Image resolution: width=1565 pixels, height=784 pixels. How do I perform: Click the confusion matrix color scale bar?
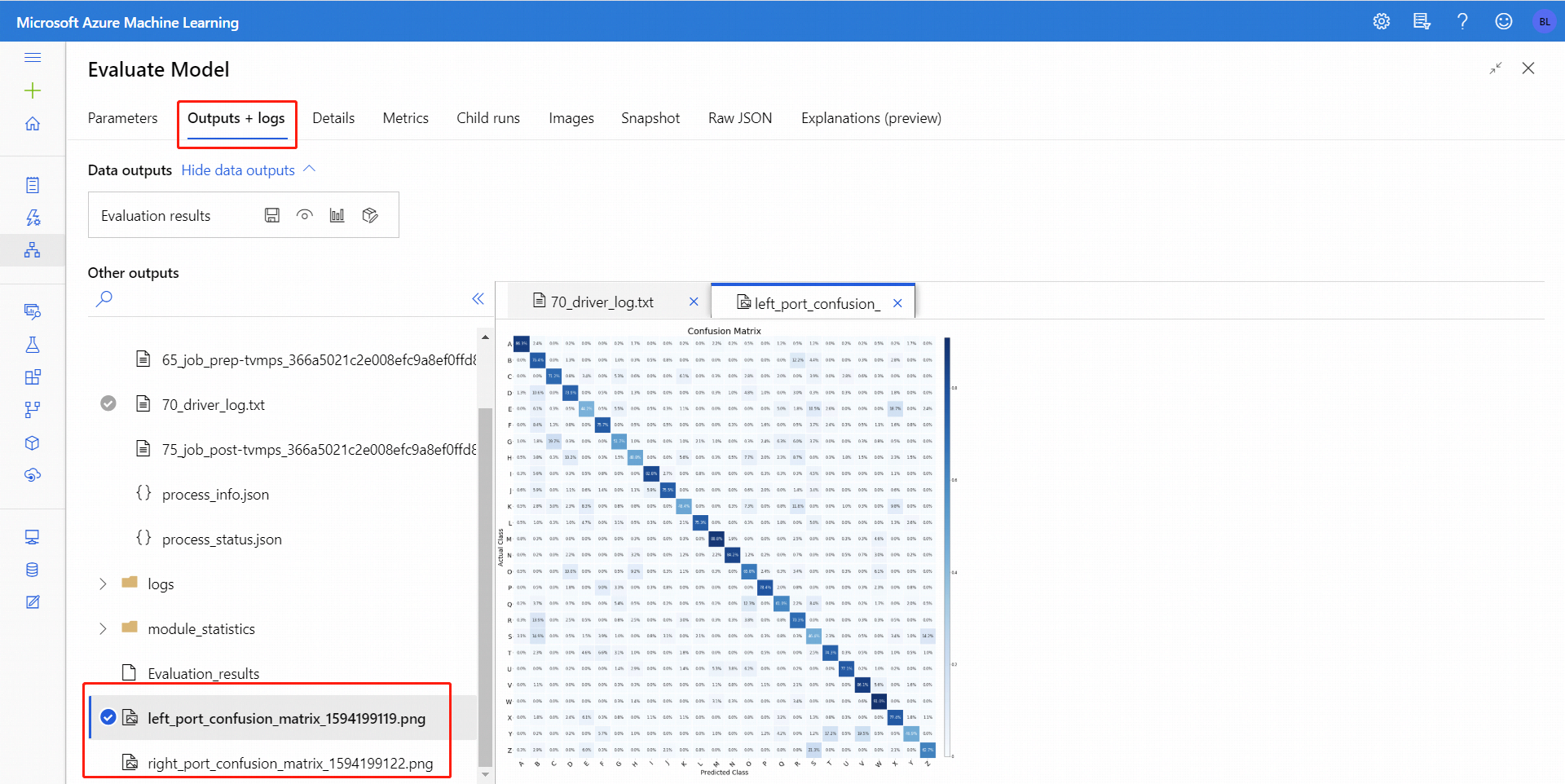946,546
